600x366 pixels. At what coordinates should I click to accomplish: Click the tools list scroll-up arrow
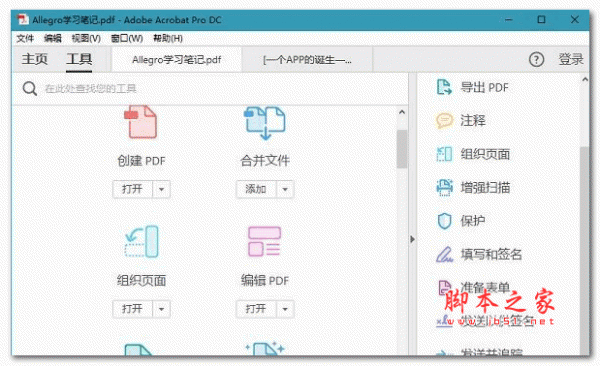pyautogui.click(x=402, y=112)
